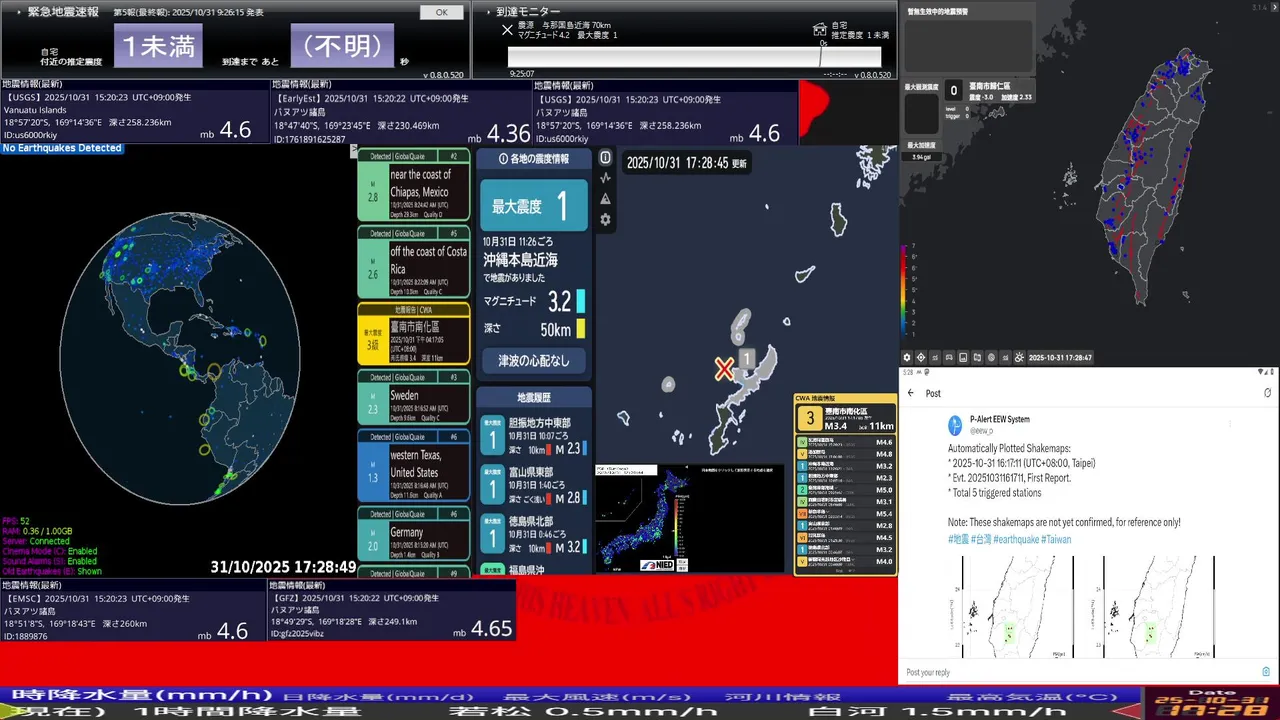
Task: Click the sun brightness icon in the Taiwan toolbar
Action: point(1019,357)
